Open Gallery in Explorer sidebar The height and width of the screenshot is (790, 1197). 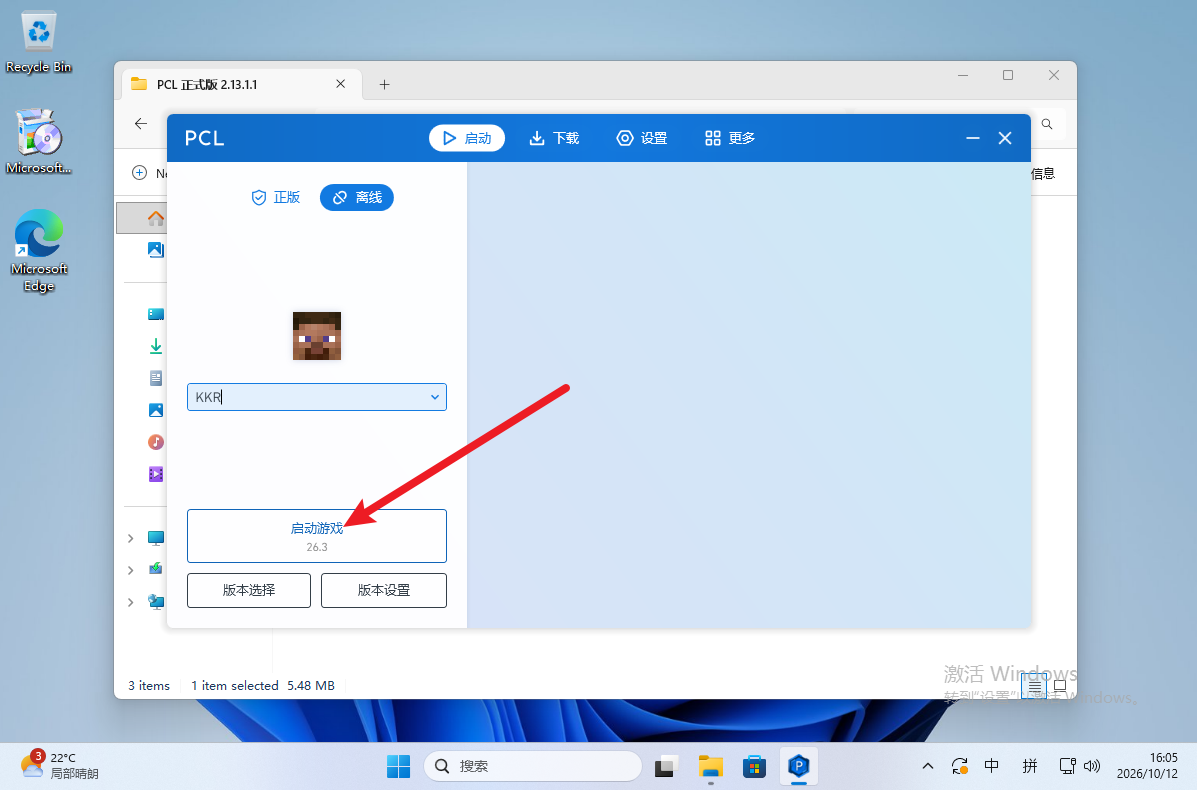[x=156, y=250]
